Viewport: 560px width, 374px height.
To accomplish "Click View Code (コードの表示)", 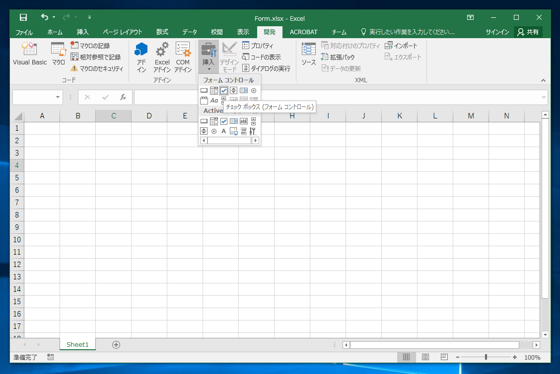I will coord(261,57).
